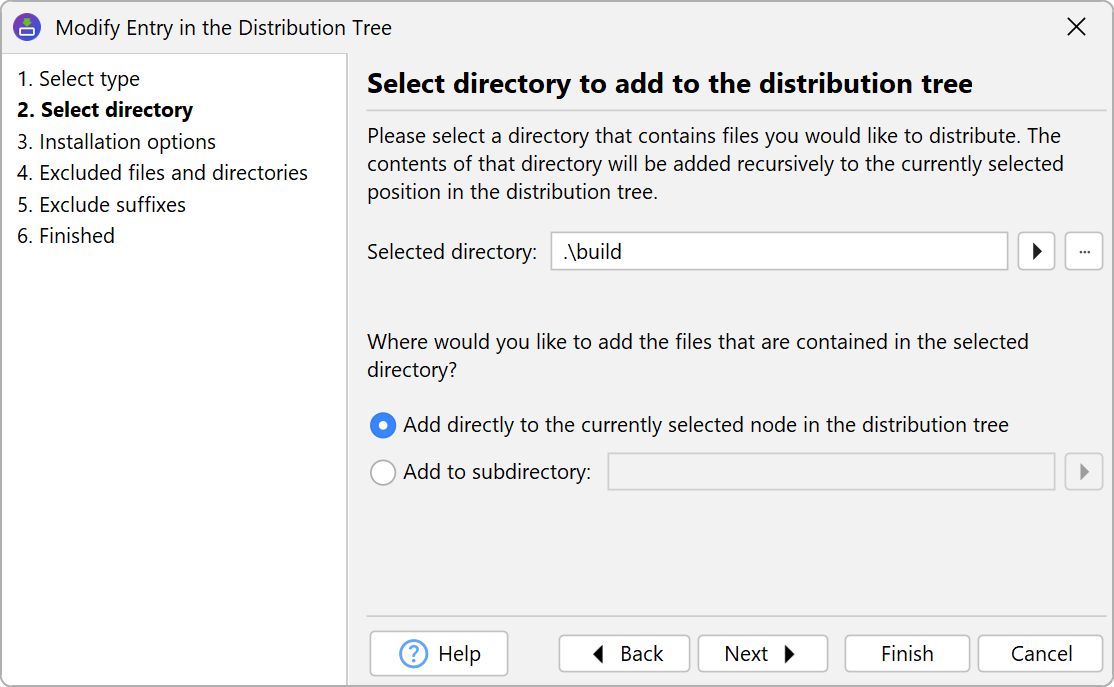Open variable arrow menu beside Selected directory
The width and height of the screenshot is (1114, 687).
[x=1036, y=252]
